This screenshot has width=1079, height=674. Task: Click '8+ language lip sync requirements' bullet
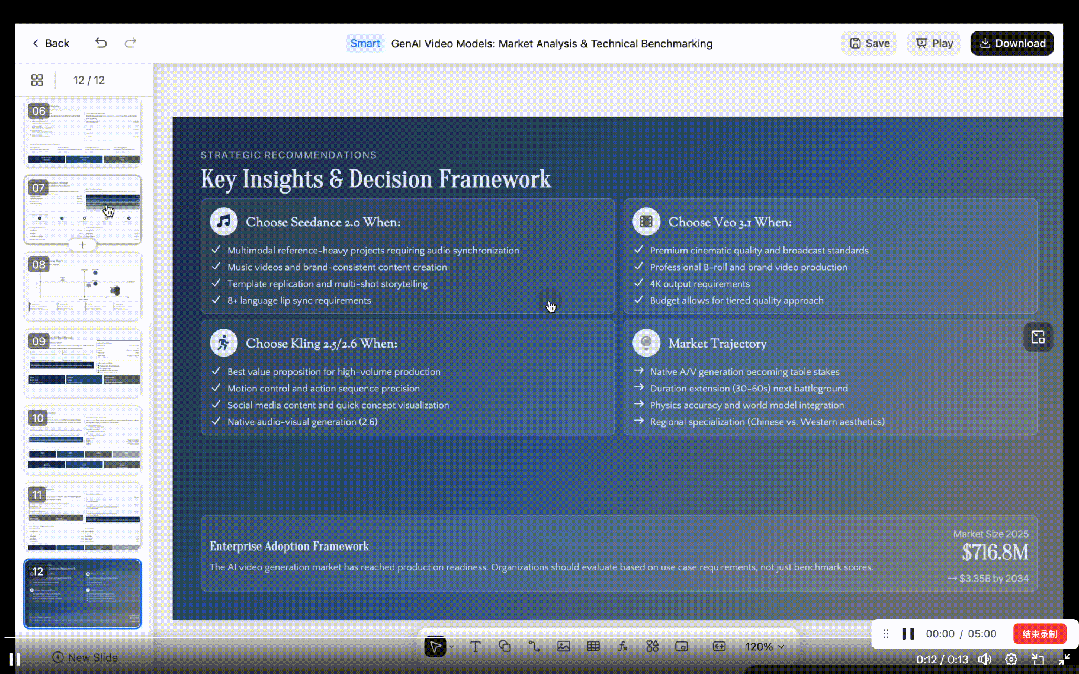click(x=299, y=300)
